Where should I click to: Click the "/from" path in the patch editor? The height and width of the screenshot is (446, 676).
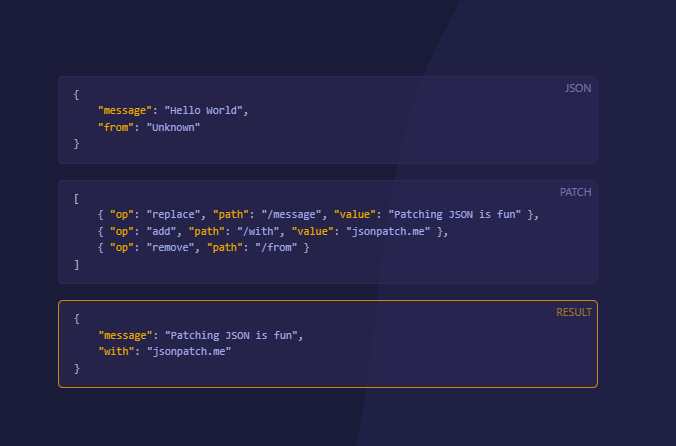coord(278,248)
